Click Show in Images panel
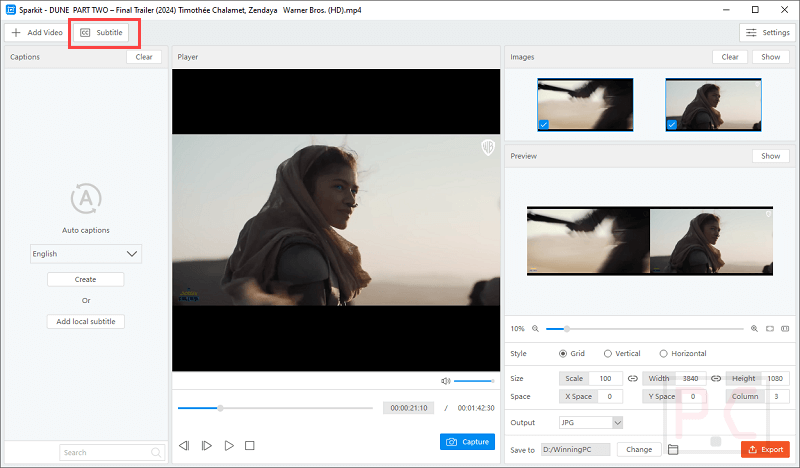This screenshot has height=468, width=800. (770, 57)
